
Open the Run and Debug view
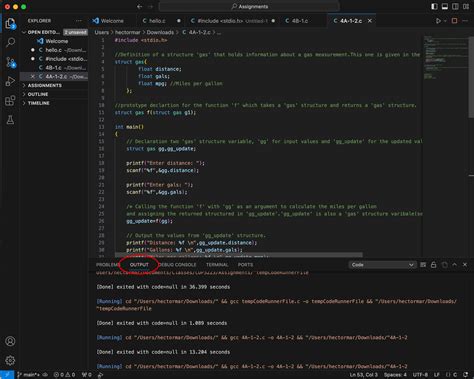pyautogui.click(x=10, y=81)
